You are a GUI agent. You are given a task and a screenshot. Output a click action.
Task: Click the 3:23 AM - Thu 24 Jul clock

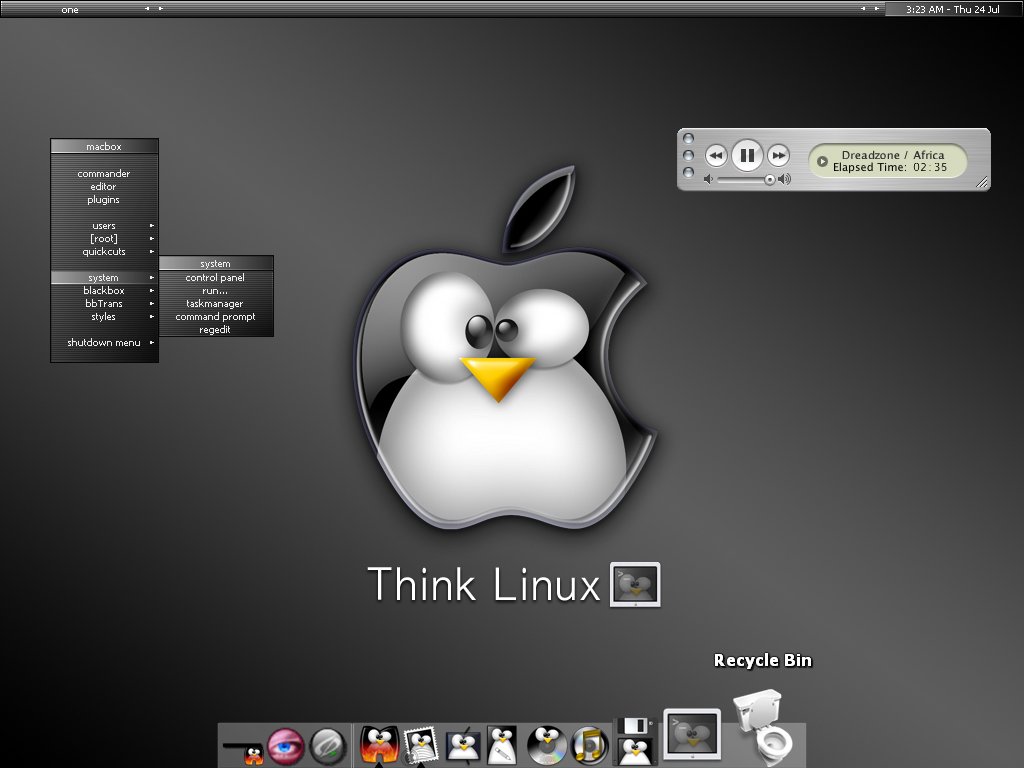(953, 9)
